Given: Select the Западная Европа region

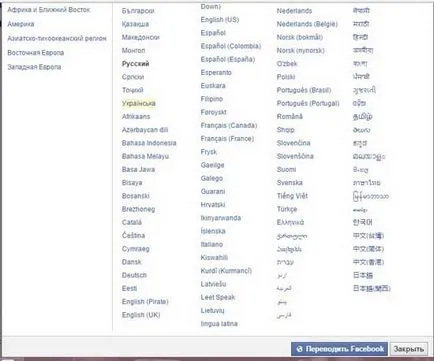Looking at the screenshot, I should [x=34, y=67].
